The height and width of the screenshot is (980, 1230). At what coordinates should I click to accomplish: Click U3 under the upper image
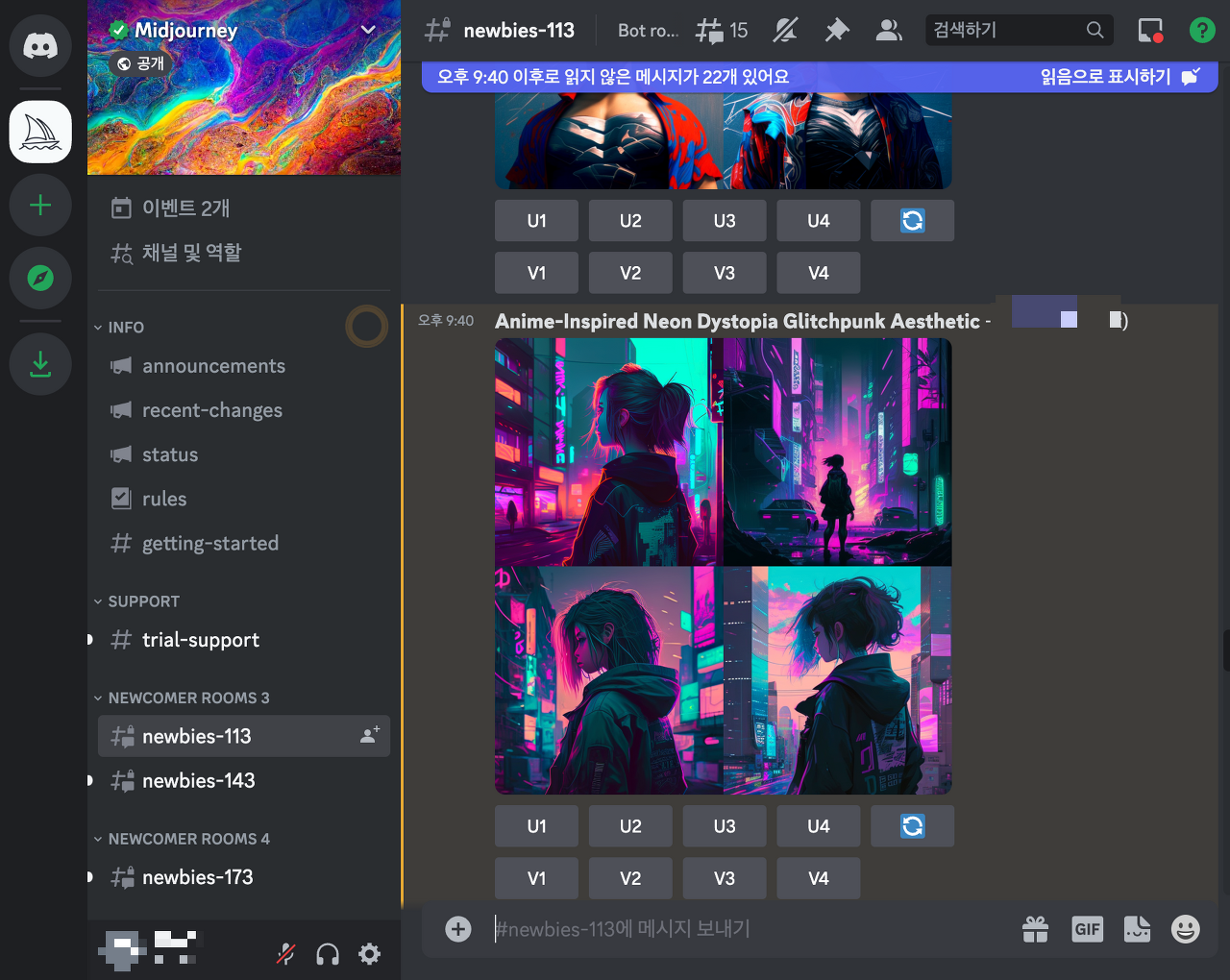[725, 221]
